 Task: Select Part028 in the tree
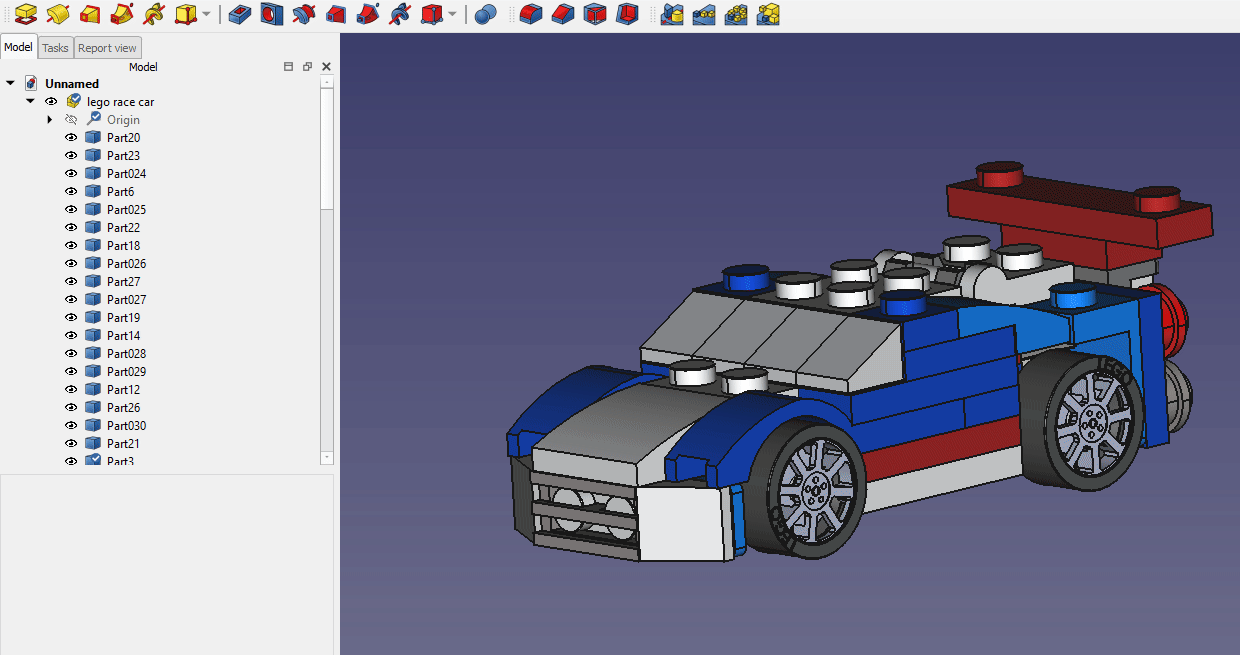[x=126, y=354]
